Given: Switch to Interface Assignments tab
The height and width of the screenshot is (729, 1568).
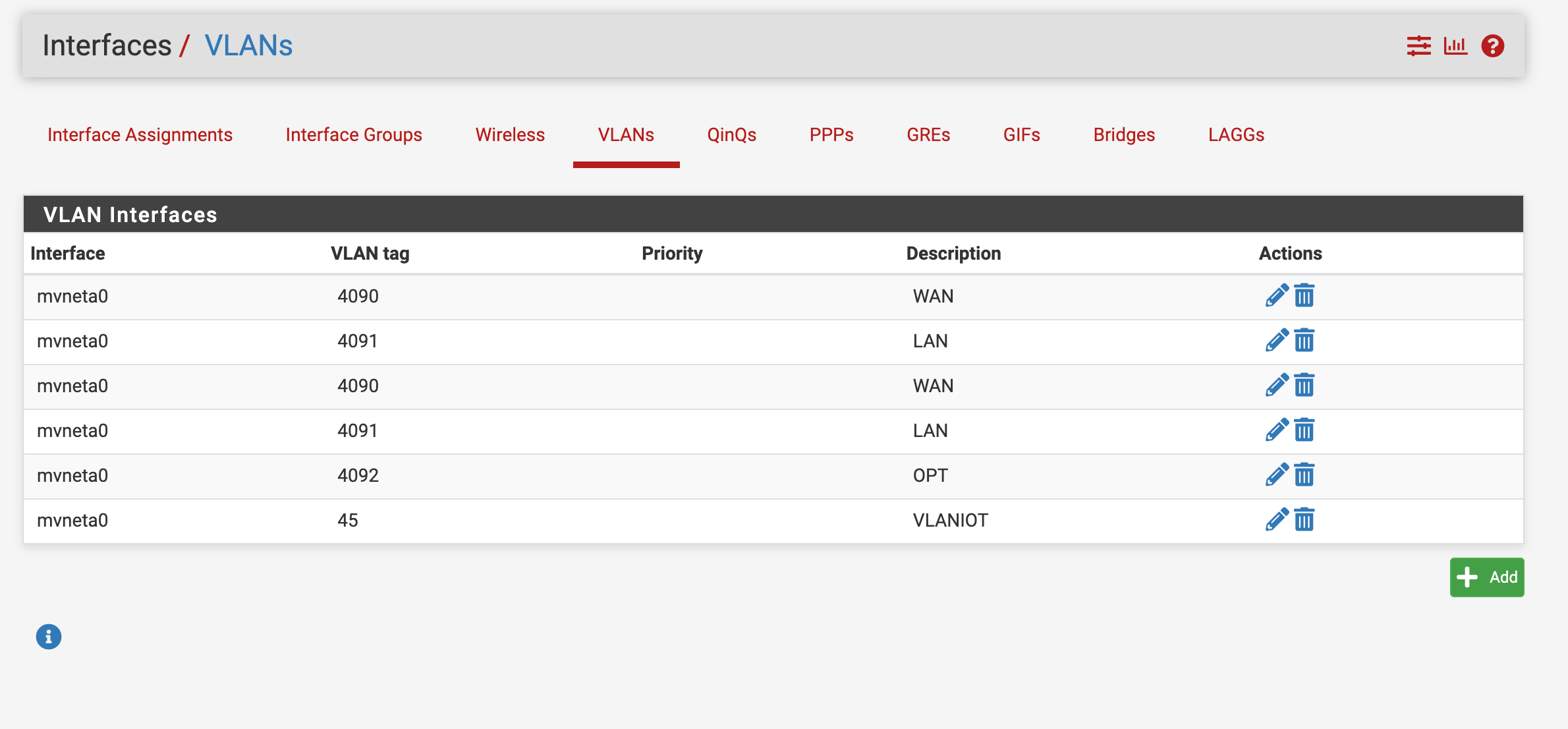Looking at the screenshot, I should 140,134.
